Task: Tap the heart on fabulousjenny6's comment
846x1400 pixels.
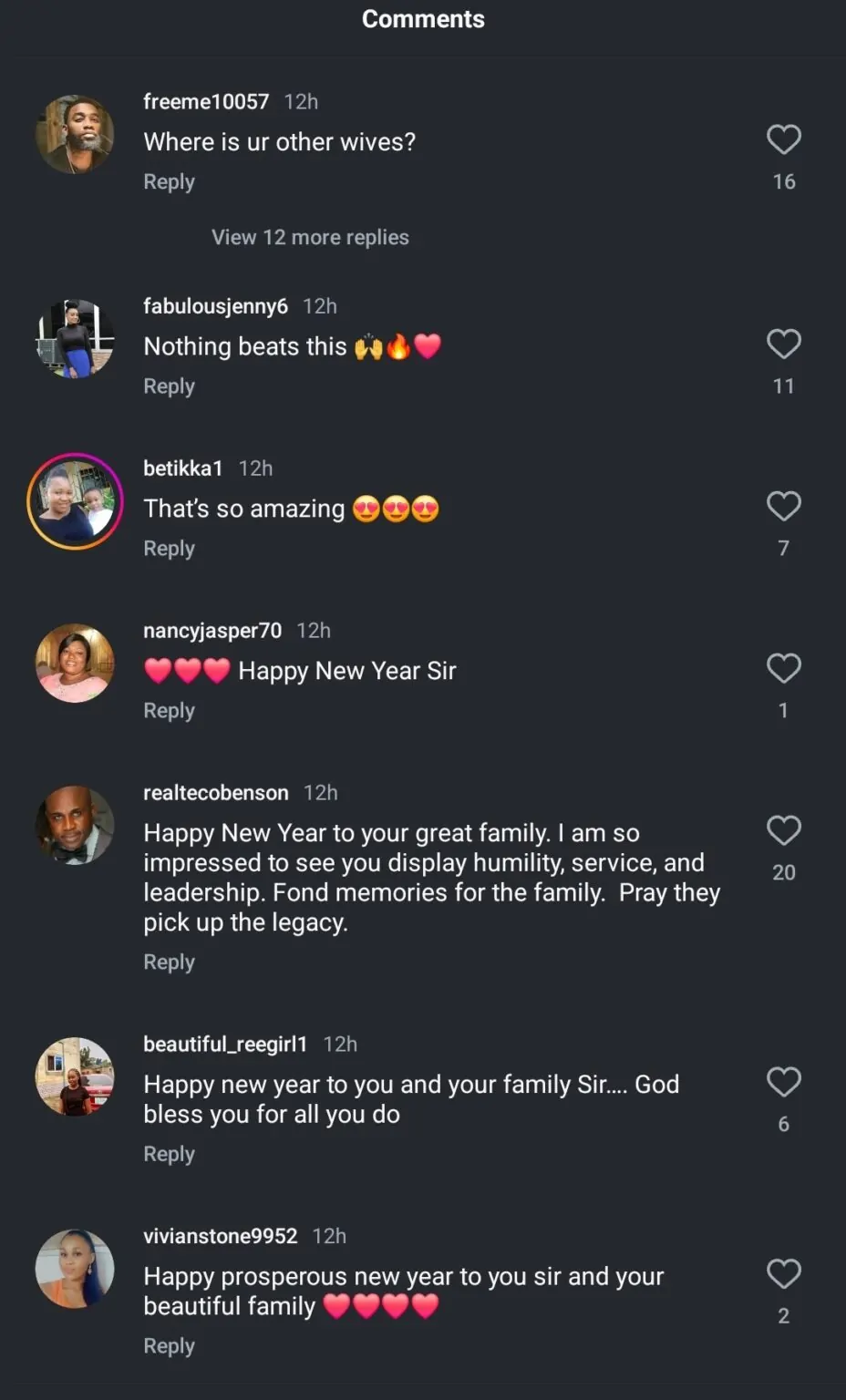Action: pyautogui.click(x=783, y=344)
